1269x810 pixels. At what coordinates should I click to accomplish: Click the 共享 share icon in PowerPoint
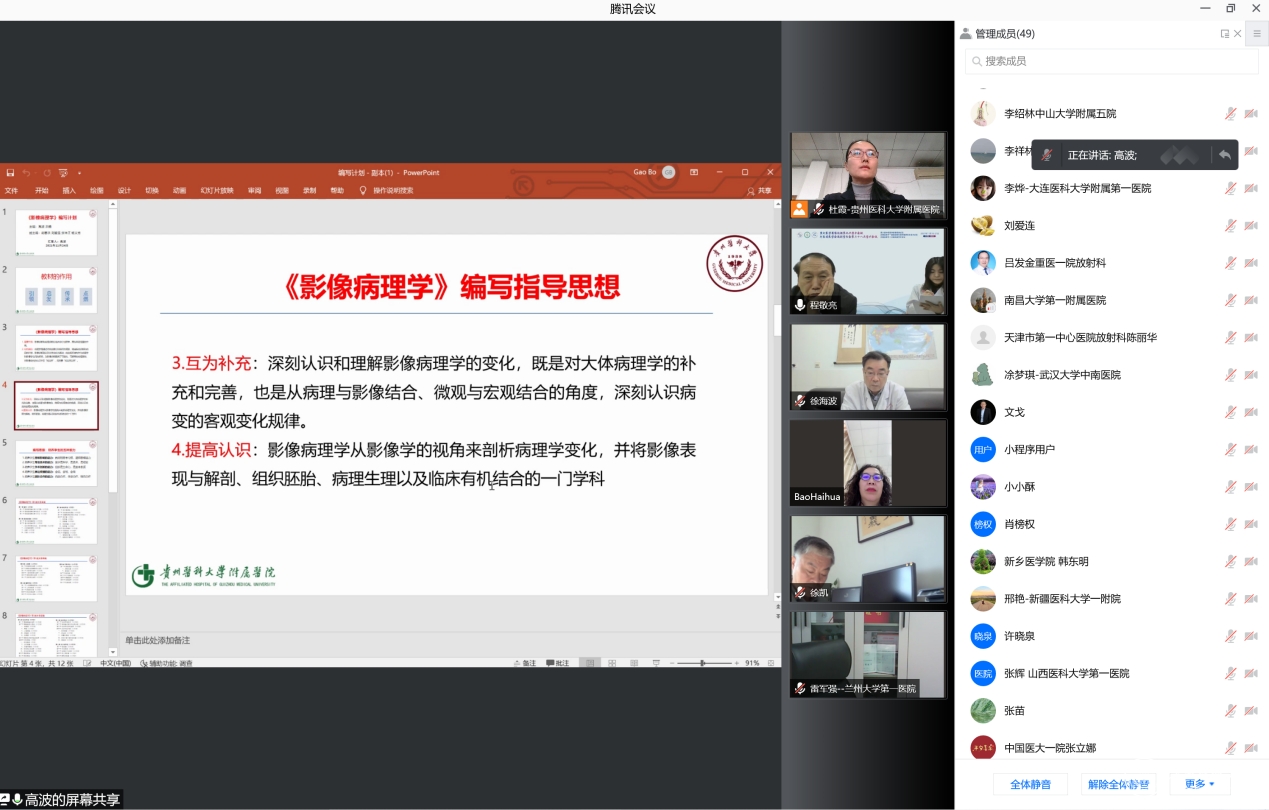[x=759, y=190]
